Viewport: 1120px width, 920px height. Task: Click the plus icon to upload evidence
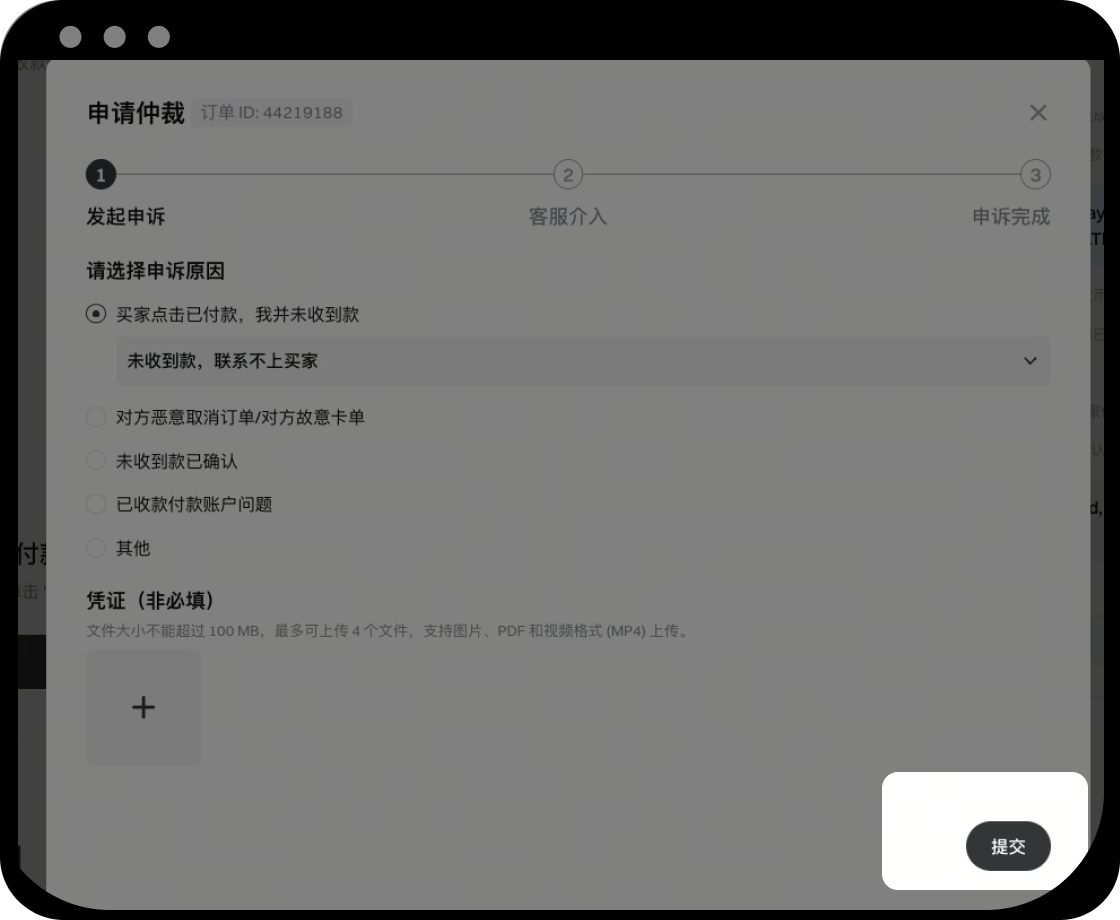pyautogui.click(x=144, y=707)
